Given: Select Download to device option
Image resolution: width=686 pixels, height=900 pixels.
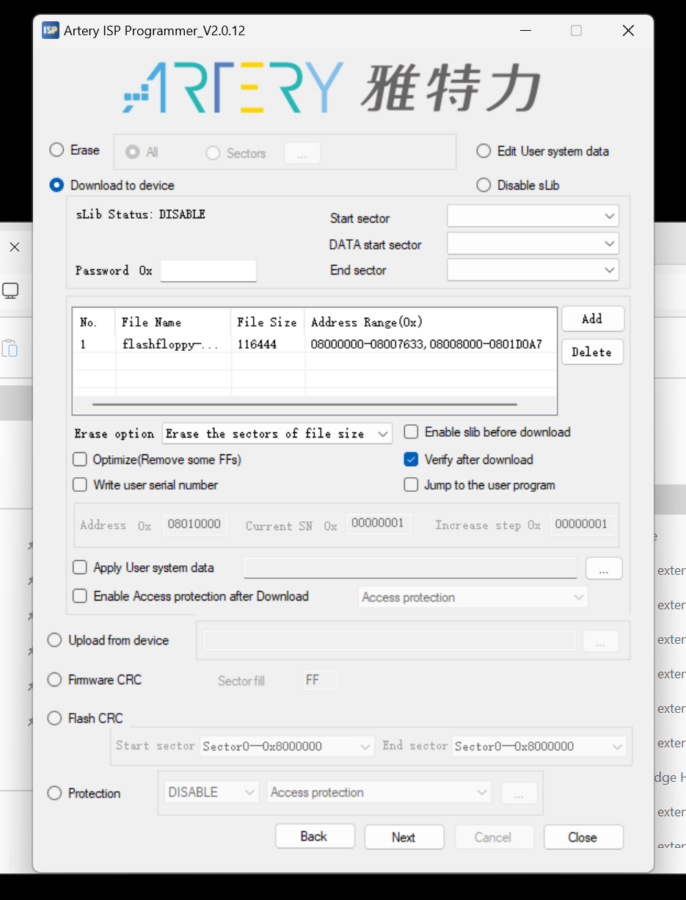Looking at the screenshot, I should 56,185.
